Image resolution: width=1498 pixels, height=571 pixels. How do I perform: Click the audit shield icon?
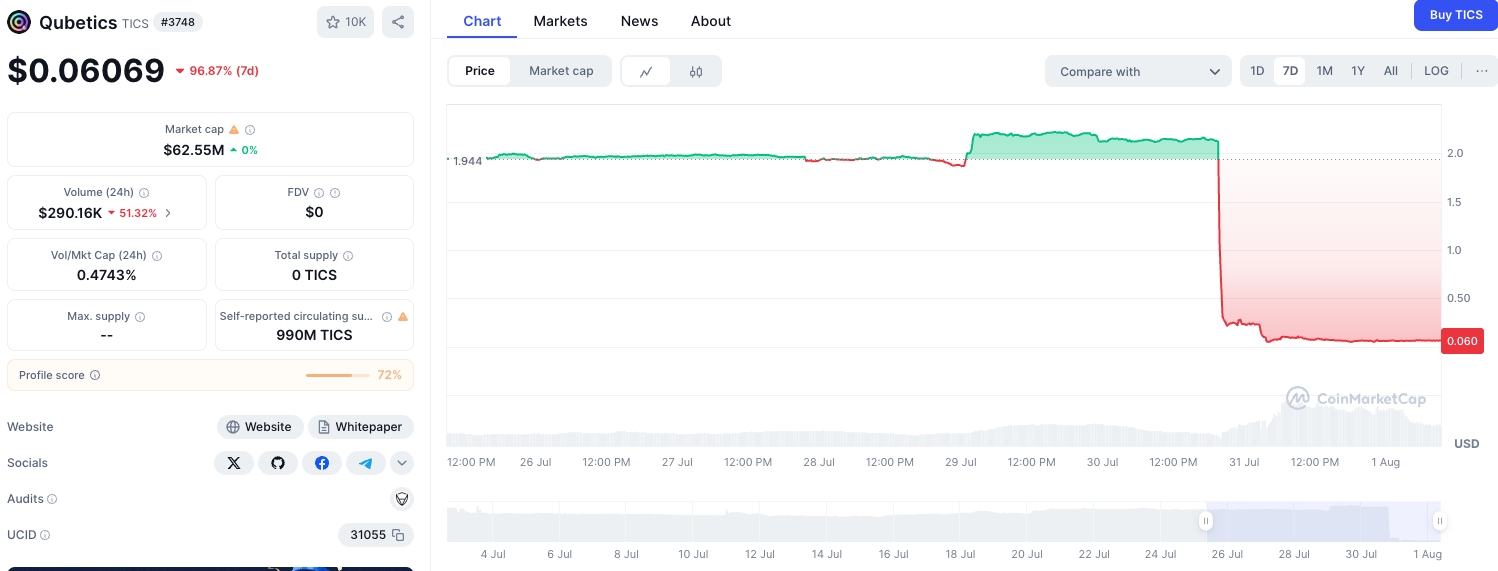click(401, 499)
